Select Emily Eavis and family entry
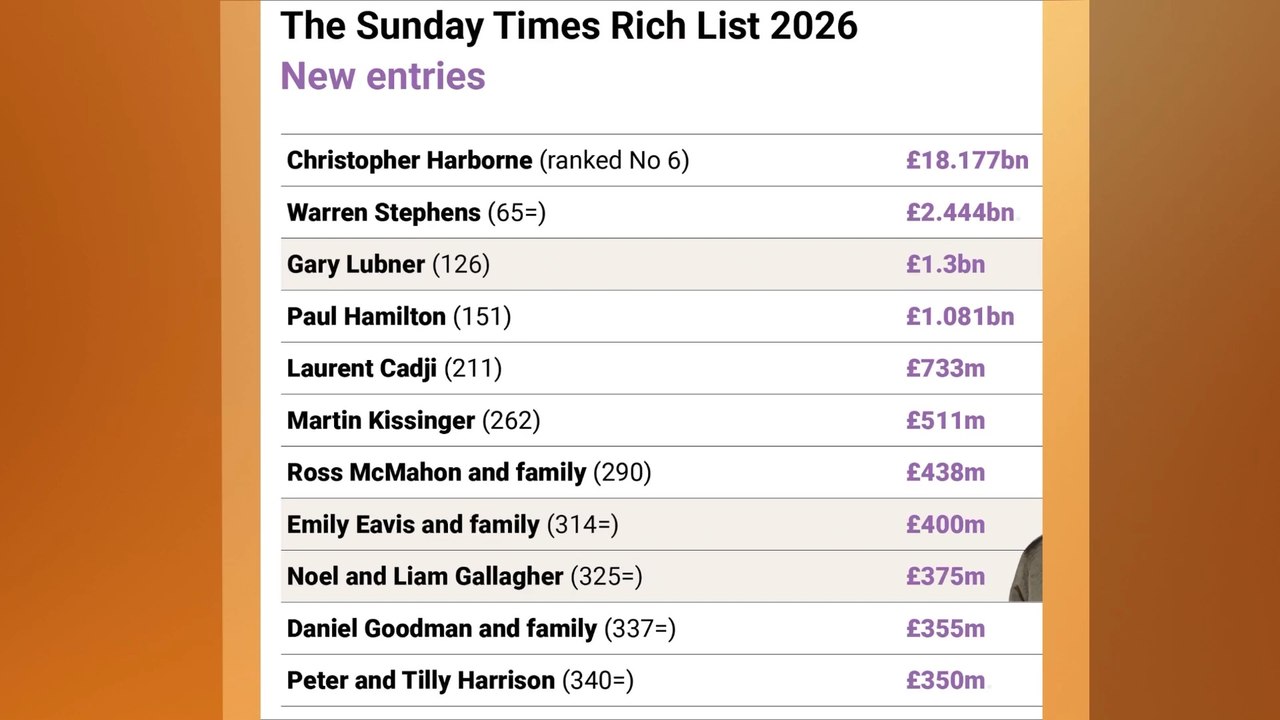 pyautogui.click(x=661, y=524)
